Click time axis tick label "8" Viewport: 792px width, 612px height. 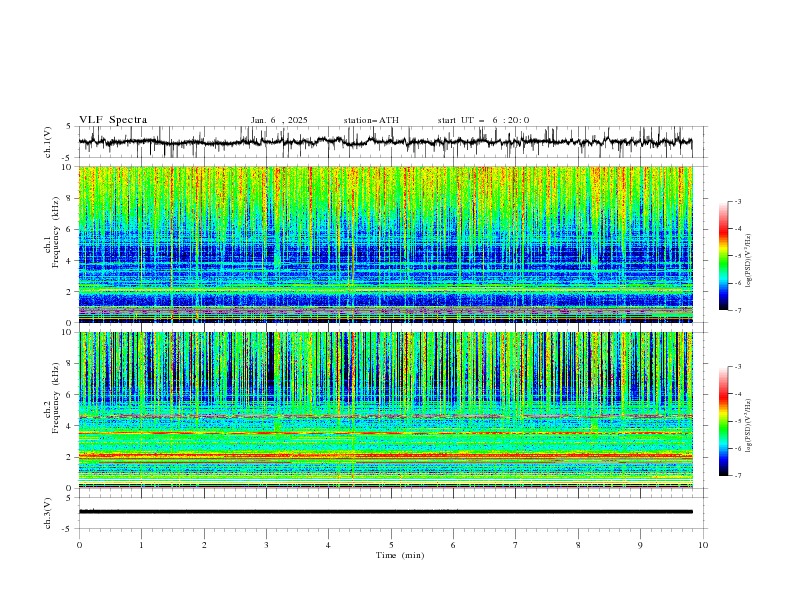[578, 545]
